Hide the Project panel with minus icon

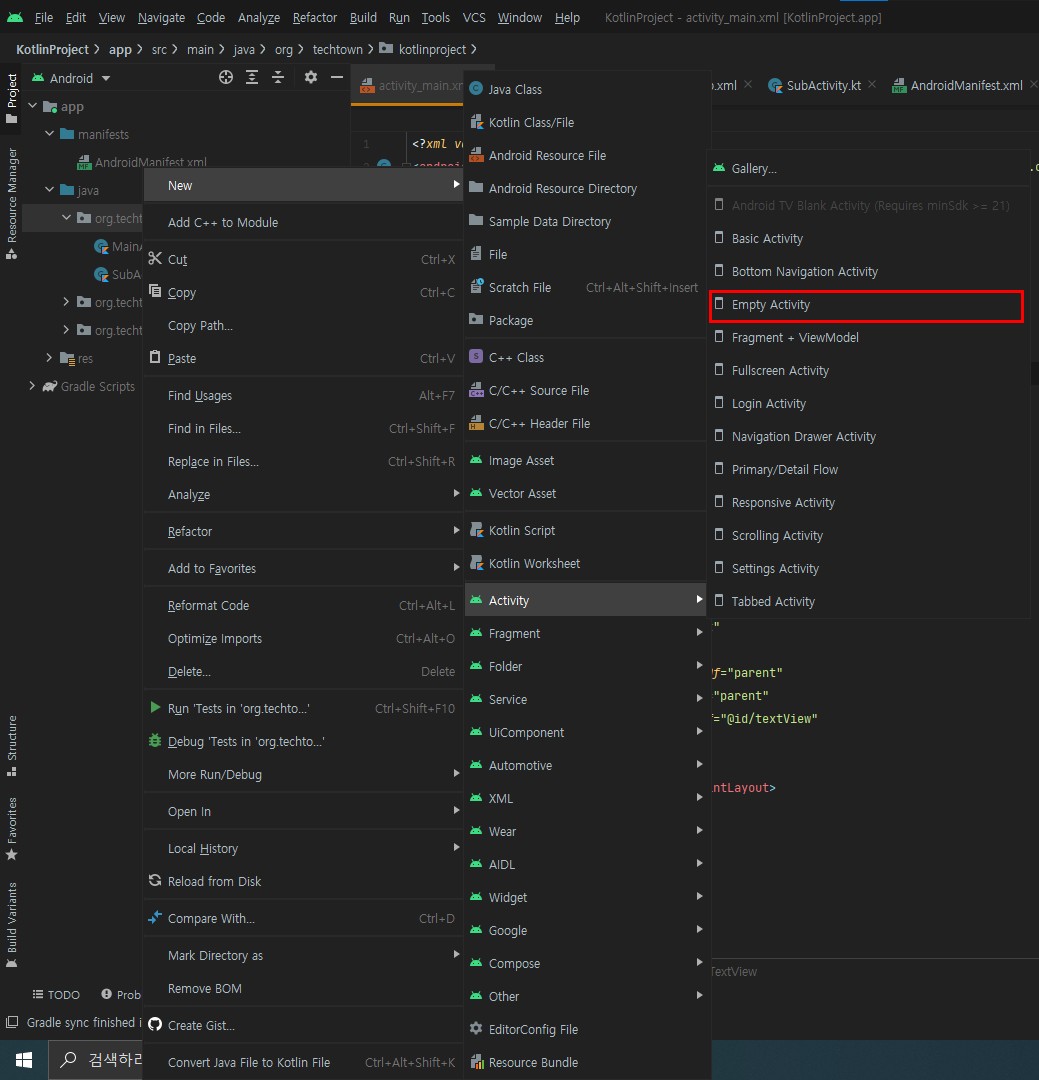(337, 77)
